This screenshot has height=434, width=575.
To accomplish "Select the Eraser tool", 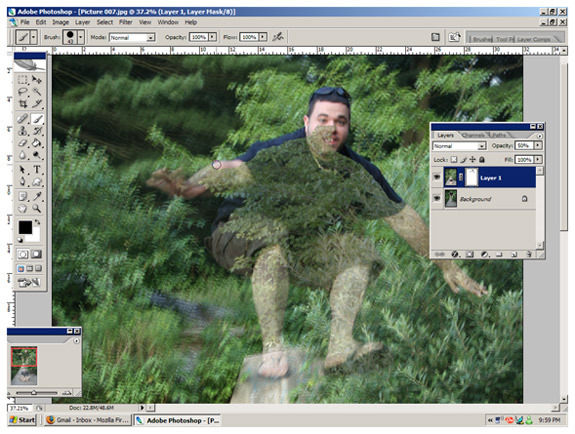I will pyautogui.click(x=23, y=143).
